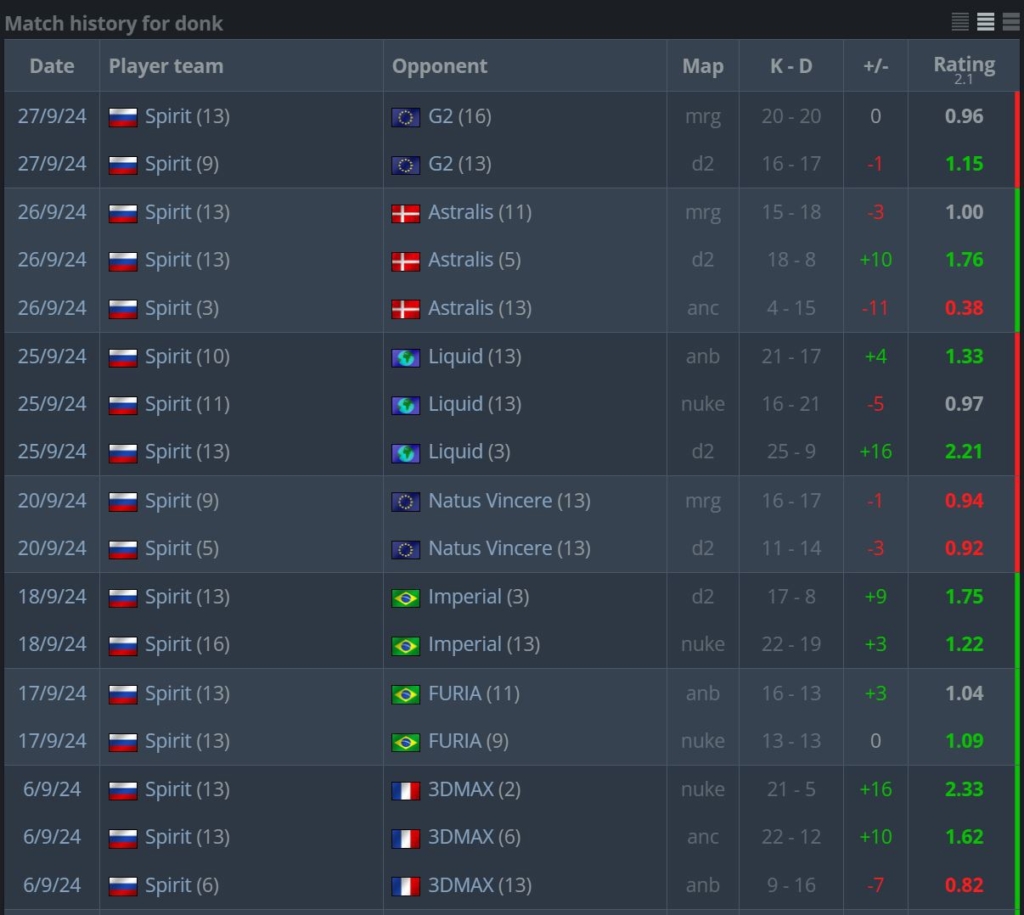Open the FURIA (11) opponent link

pyautogui.click(x=473, y=693)
